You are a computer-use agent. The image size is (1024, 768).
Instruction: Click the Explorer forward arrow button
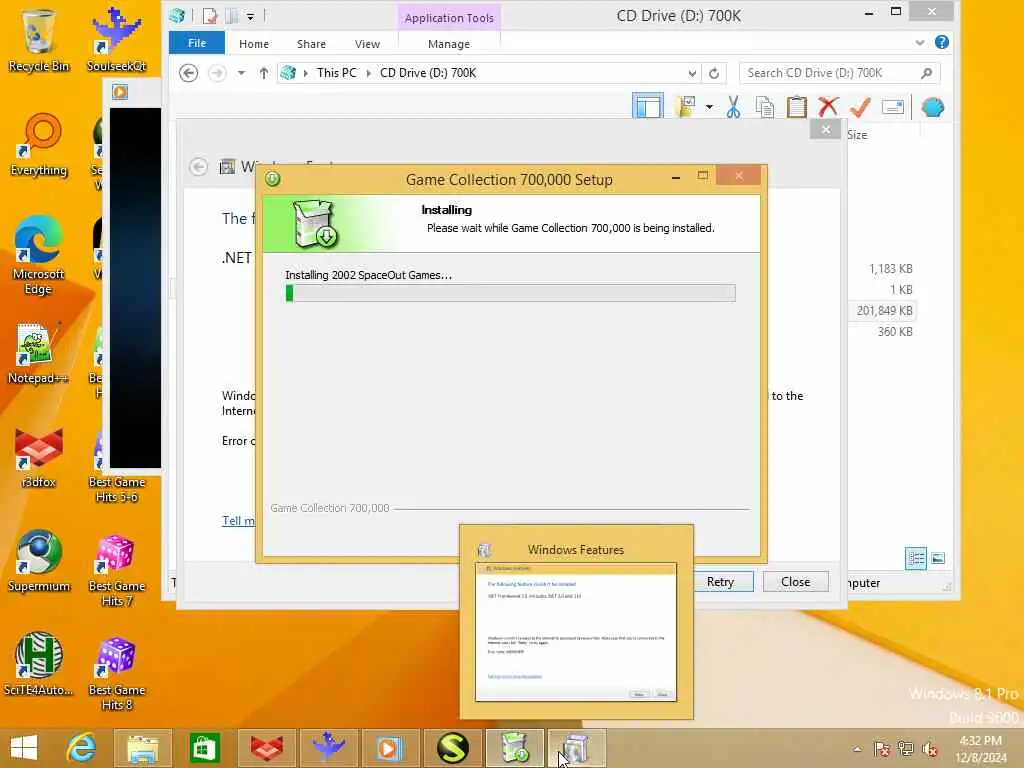pyautogui.click(x=217, y=72)
